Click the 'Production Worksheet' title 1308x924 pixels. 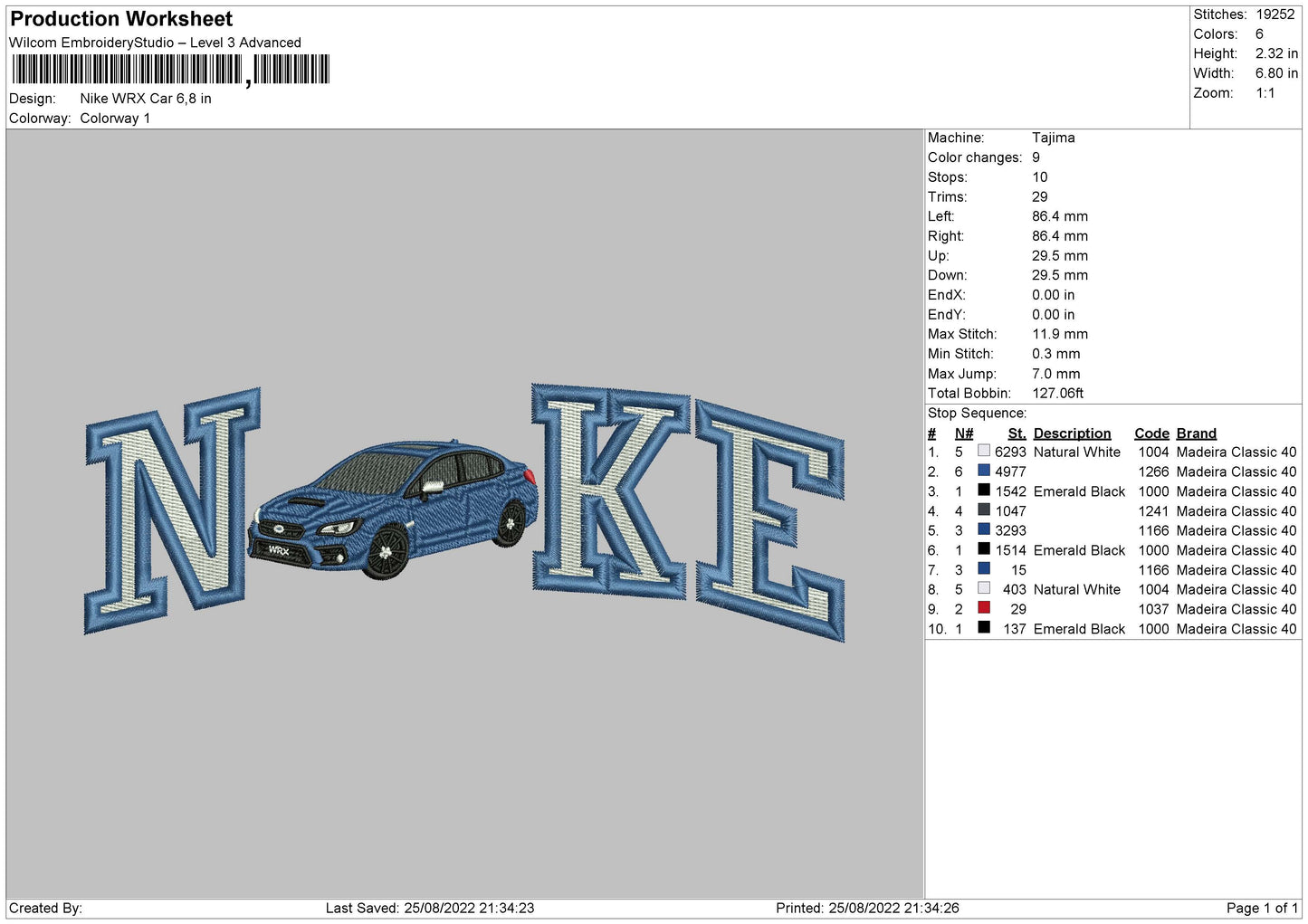click(x=121, y=19)
